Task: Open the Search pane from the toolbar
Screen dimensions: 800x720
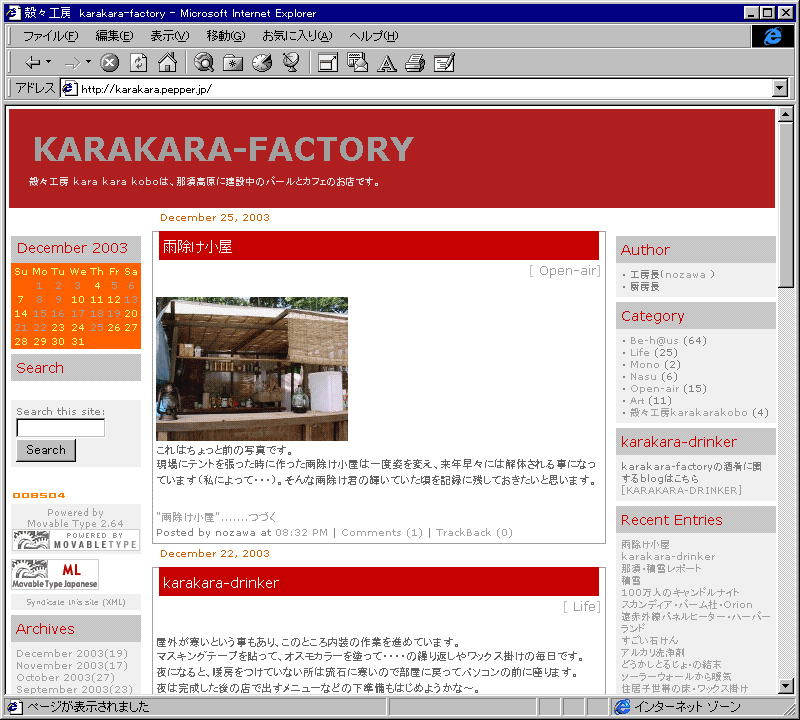Action: pos(204,63)
